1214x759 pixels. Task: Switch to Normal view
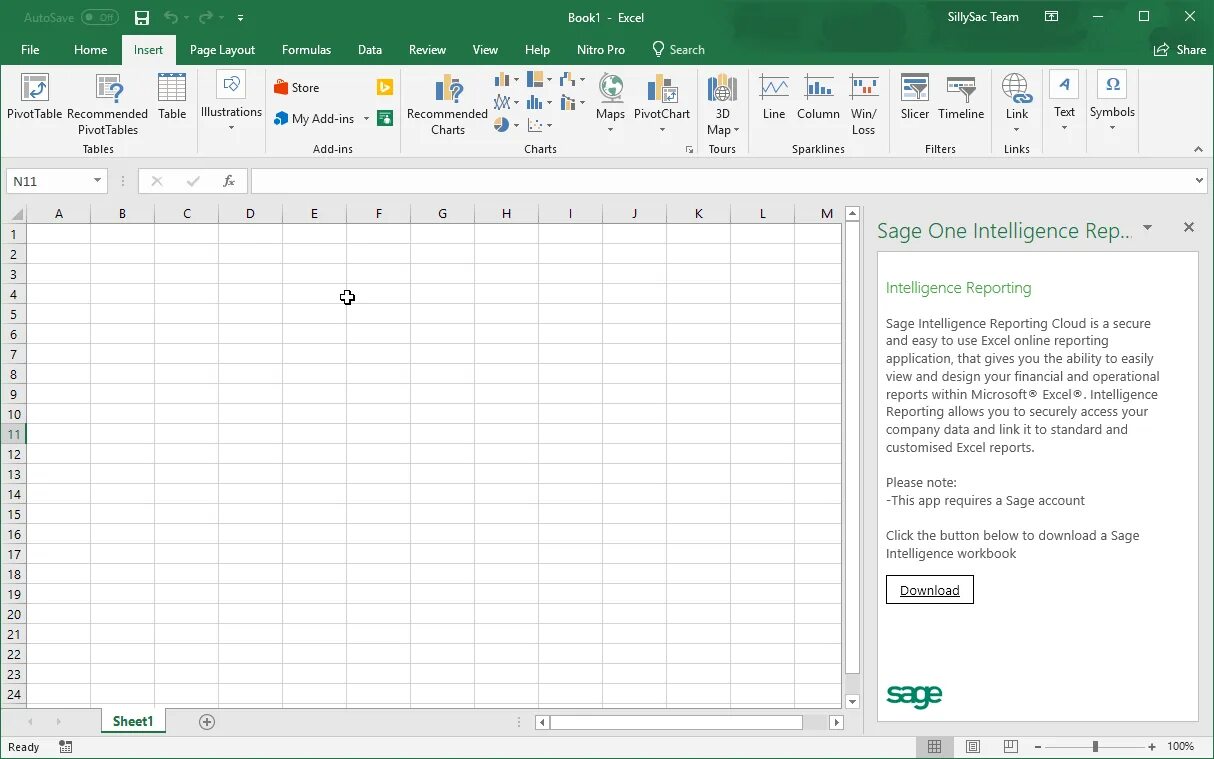pos(934,746)
